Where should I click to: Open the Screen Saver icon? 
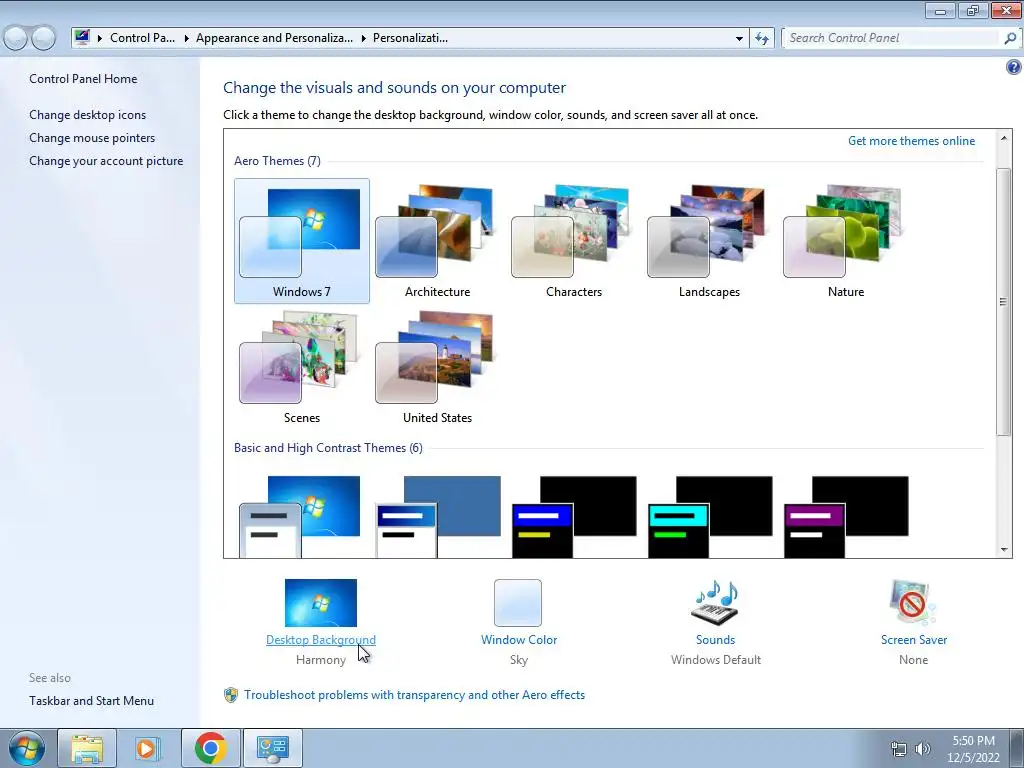pyautogui.click(x=913, y=603)
